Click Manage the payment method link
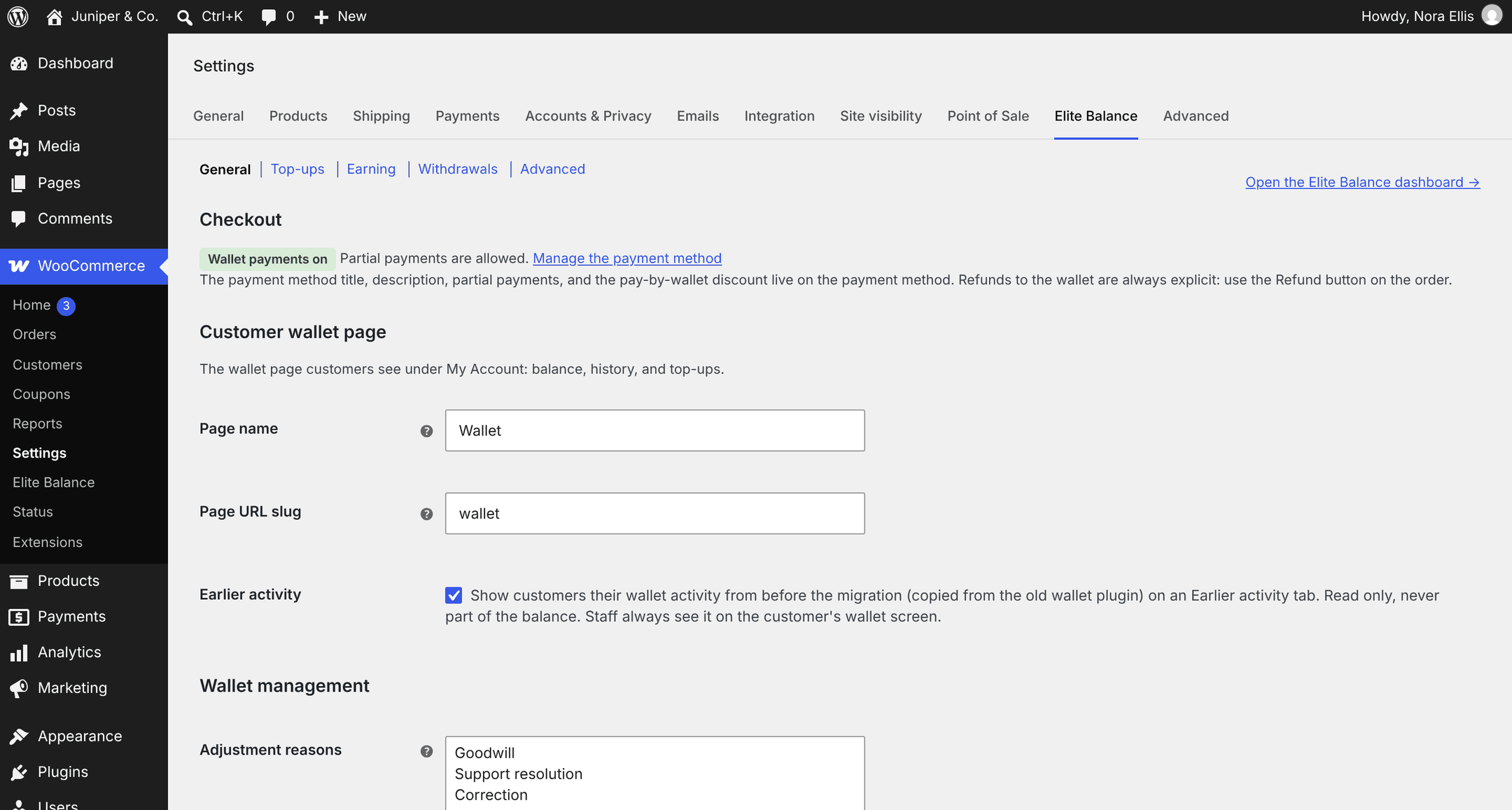This screenshot has width=1512, height=810. coord(627,258)
